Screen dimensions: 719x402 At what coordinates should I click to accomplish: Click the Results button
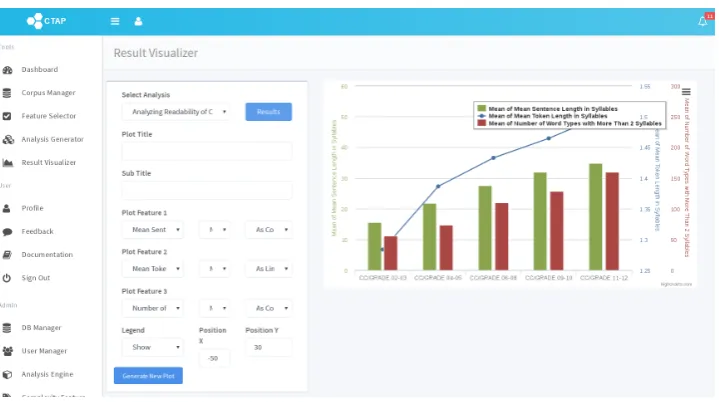click(268, 112)
